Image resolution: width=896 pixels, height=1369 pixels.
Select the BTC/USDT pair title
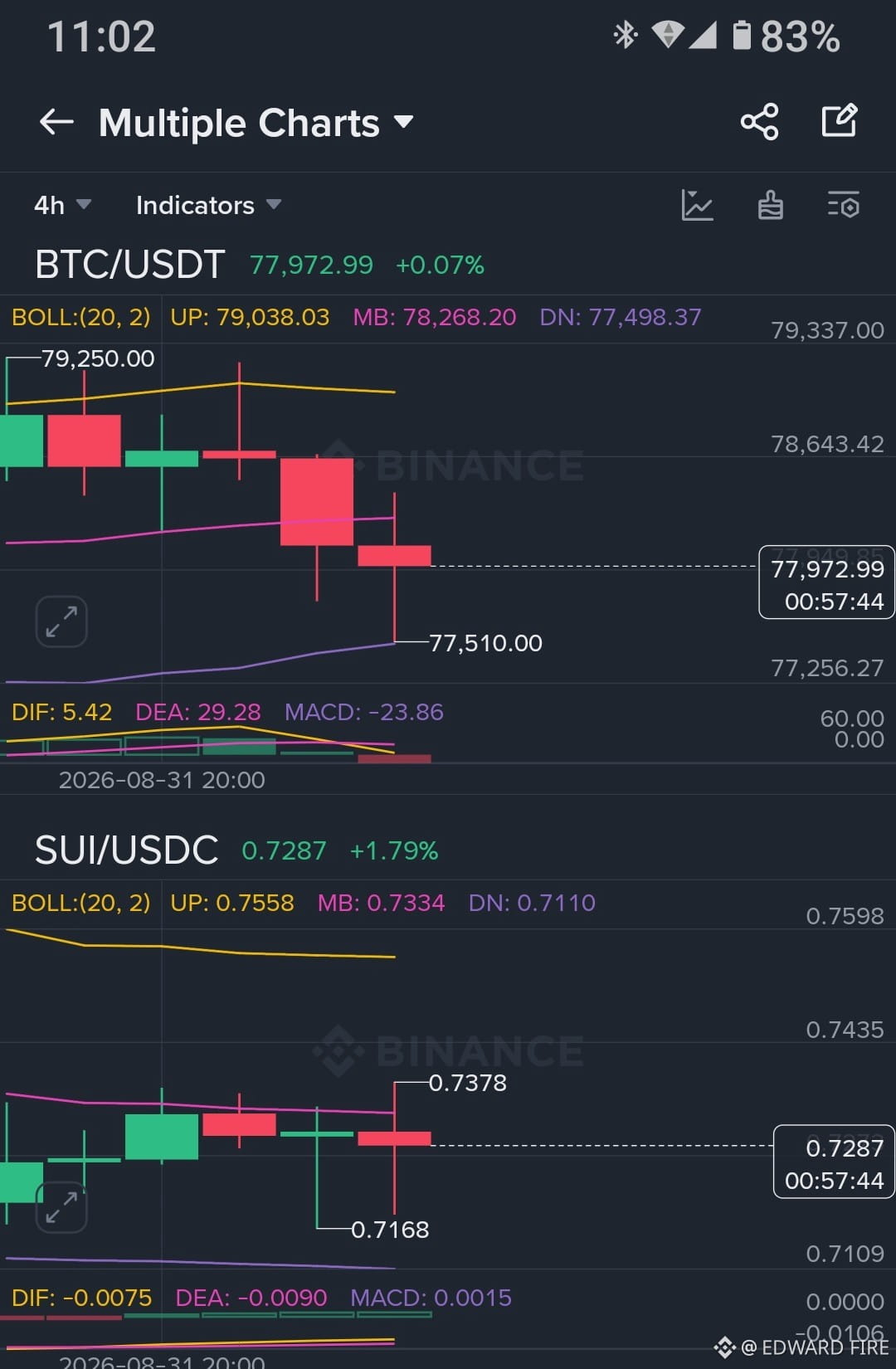click(130, 265)
